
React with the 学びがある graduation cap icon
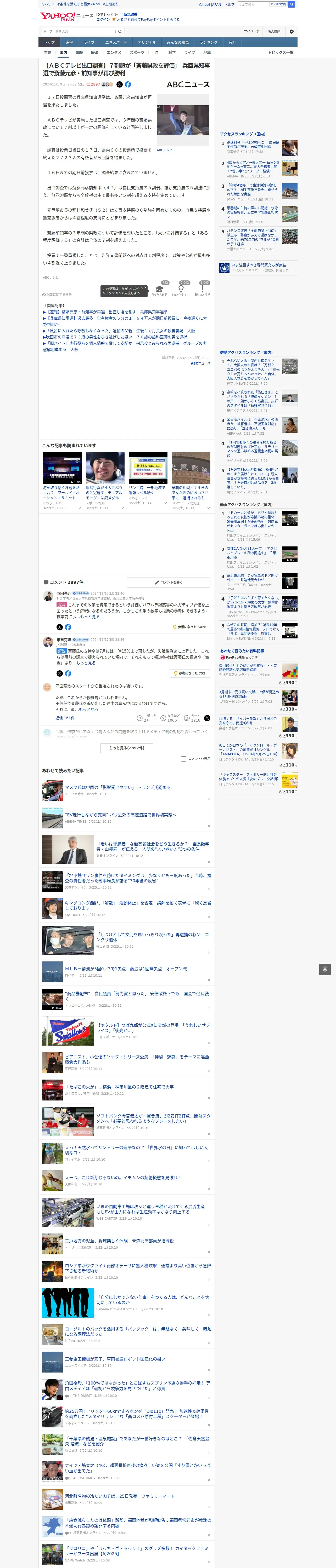(x=159, y=289)
